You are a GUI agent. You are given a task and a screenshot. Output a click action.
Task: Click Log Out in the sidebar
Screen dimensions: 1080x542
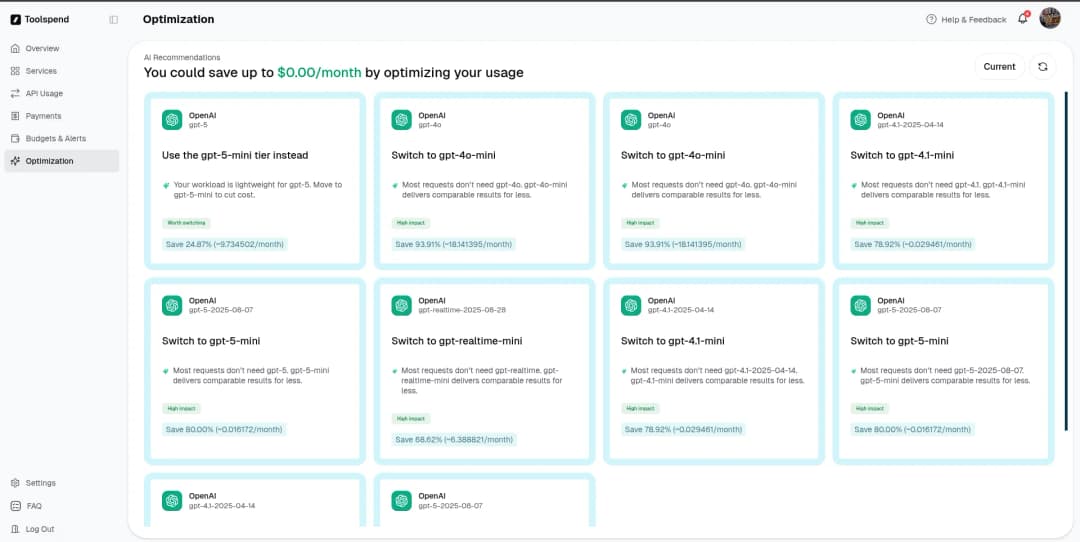click(40, 529)
